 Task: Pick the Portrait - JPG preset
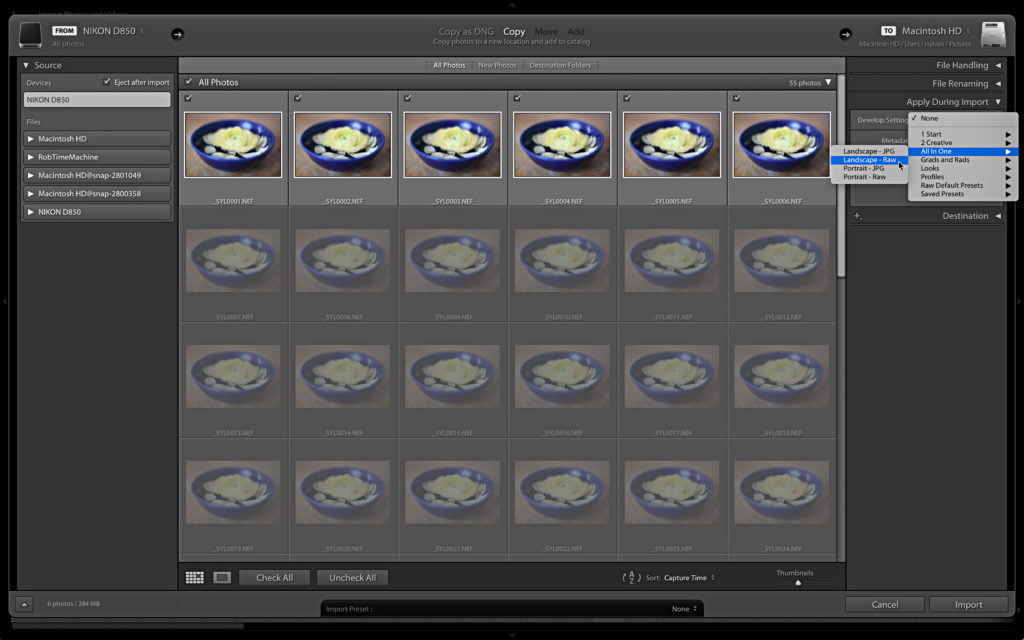869,168
